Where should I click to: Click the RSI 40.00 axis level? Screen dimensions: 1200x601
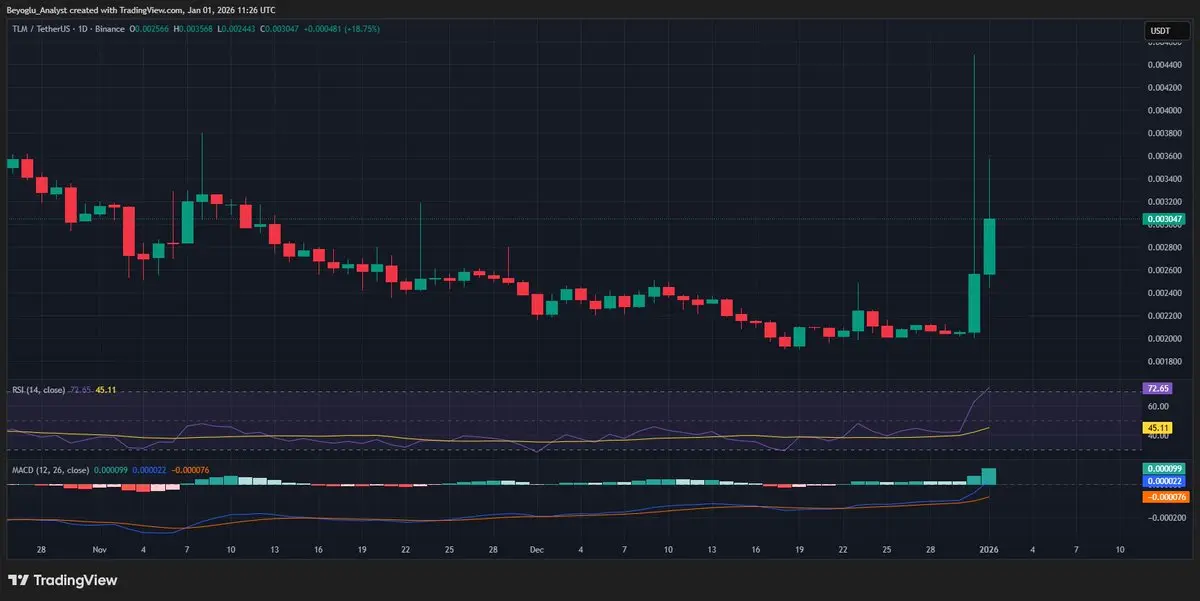click(x=1158, y=435)
